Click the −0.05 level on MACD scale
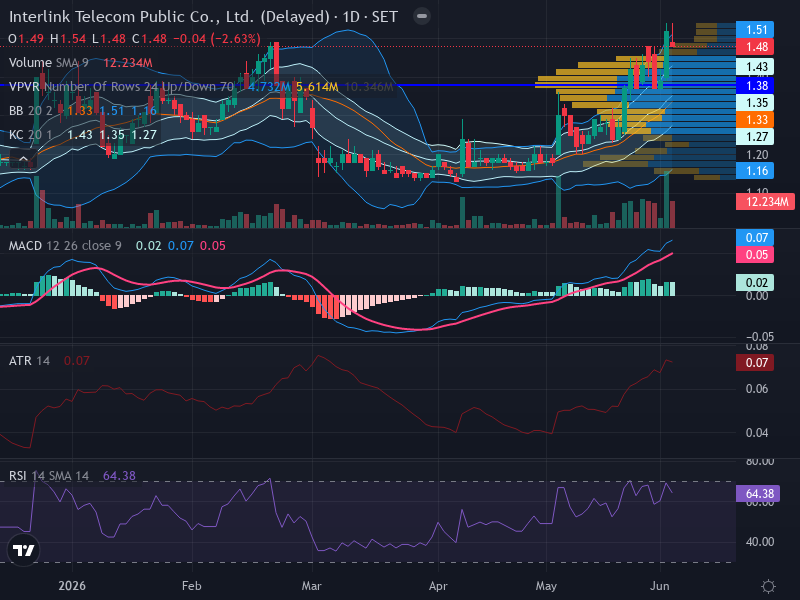Image resolution: width=800 pixels, height=600 pixels. pos(760,337)
